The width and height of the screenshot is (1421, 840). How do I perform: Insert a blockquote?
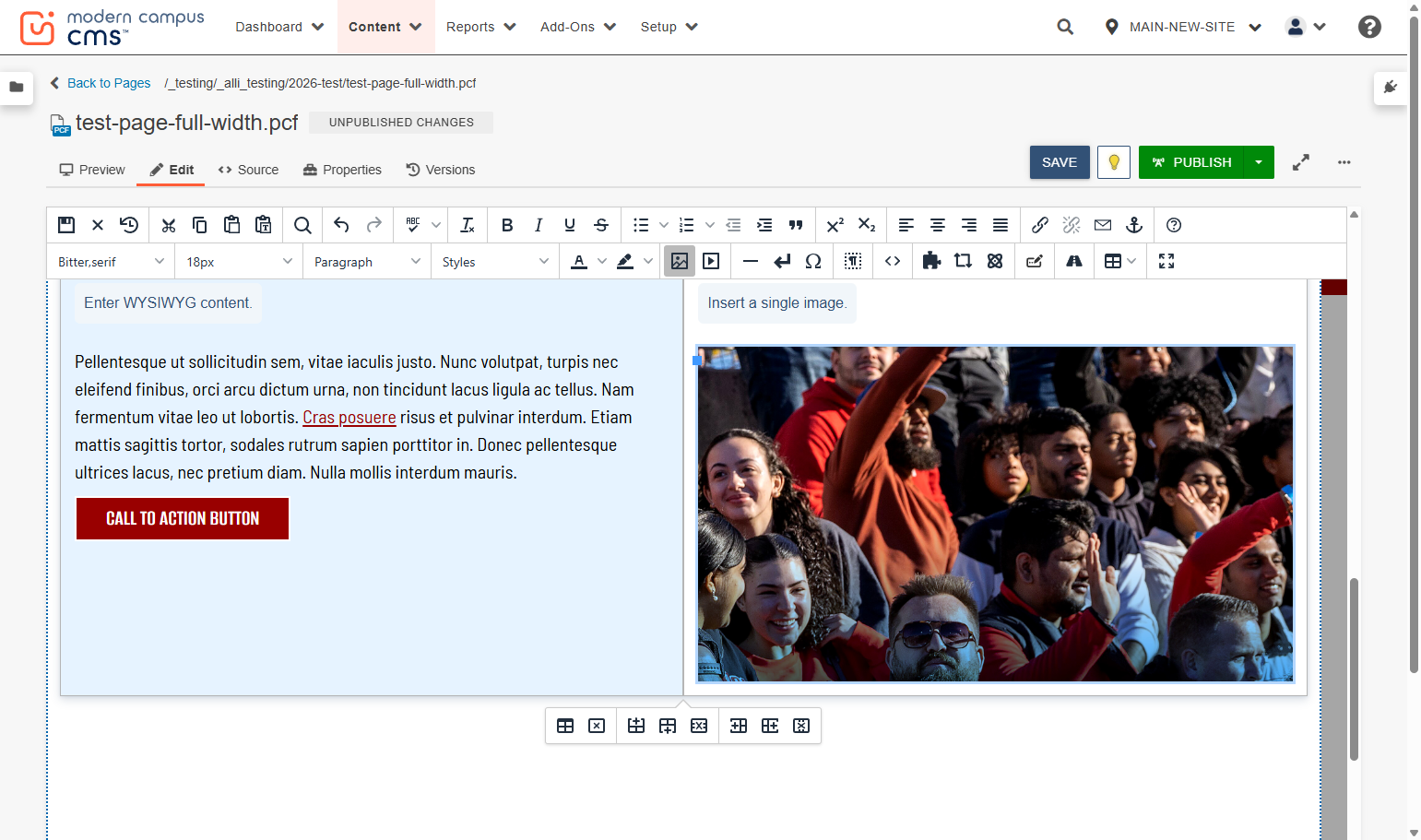[x=796, y=225]
